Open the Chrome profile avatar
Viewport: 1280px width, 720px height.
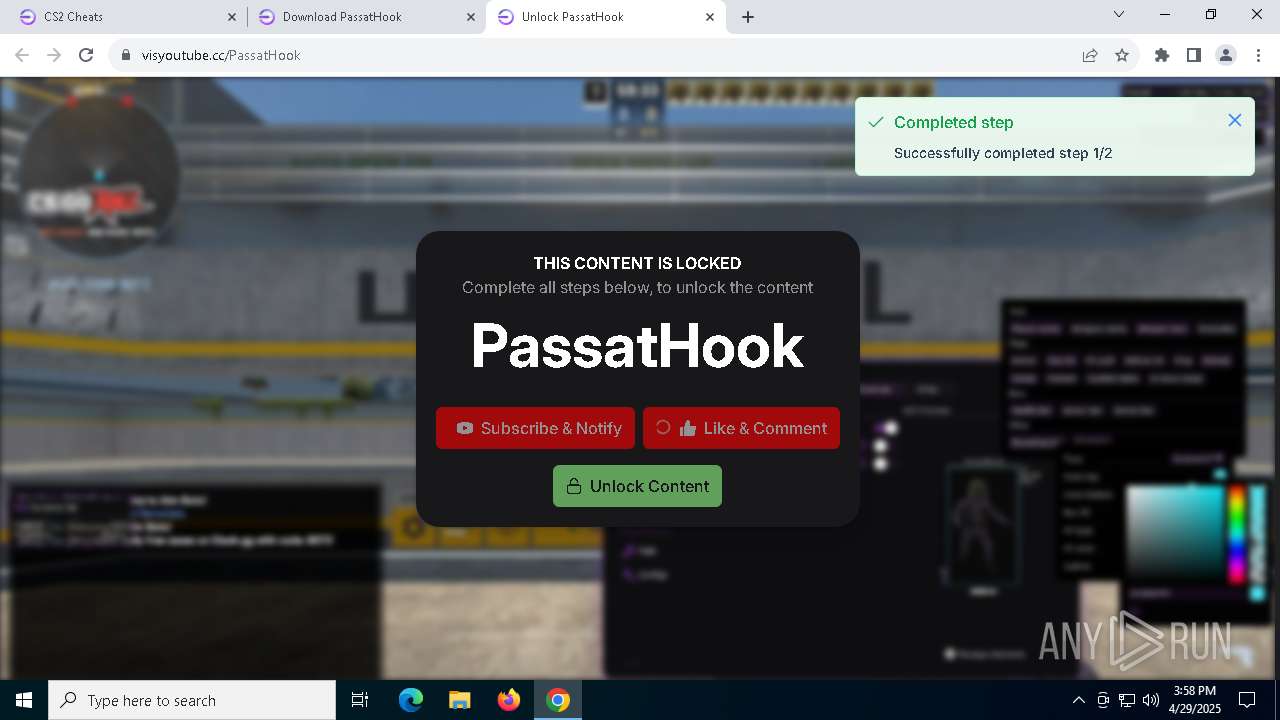[1226, 55]
